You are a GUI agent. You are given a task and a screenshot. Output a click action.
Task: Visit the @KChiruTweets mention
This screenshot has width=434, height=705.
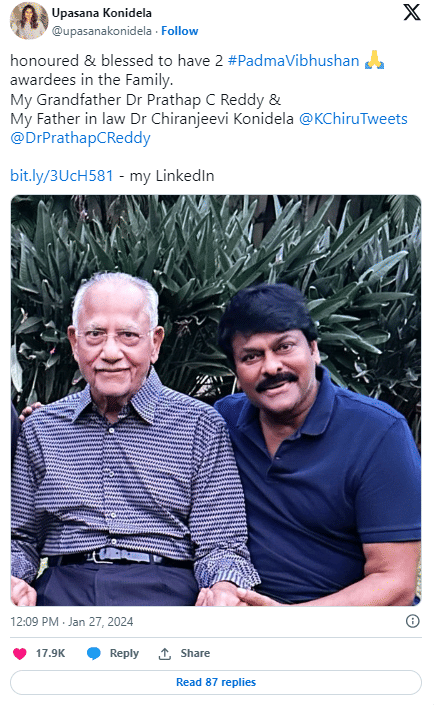[x=353, y=119]
